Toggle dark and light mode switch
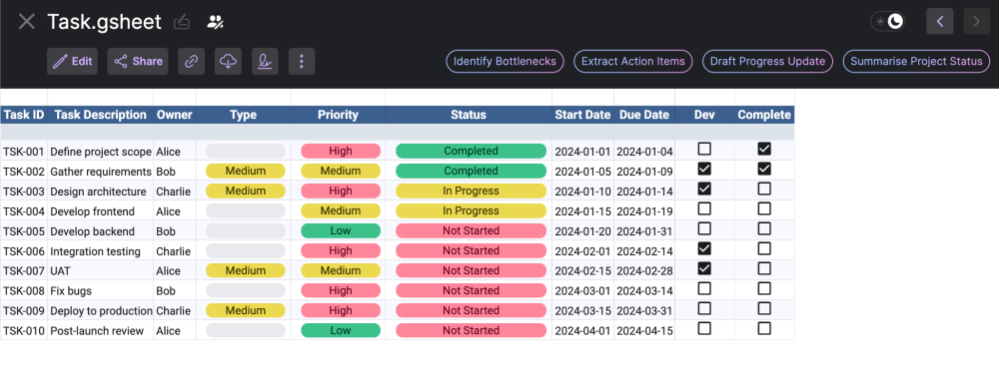The height and width of the screenshot is (384, 999). (889, 22)
